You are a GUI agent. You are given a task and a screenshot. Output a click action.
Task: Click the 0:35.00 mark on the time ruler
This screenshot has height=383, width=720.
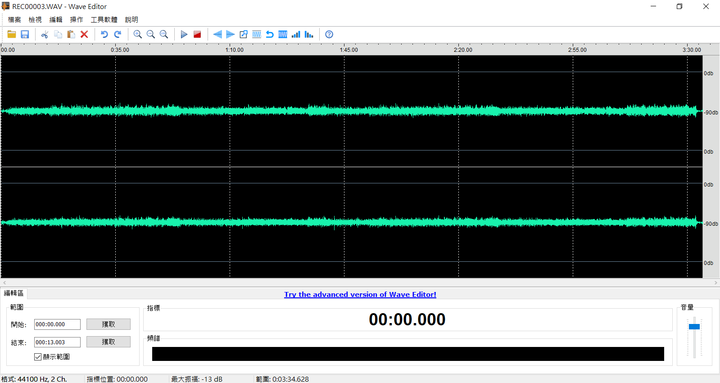(120, 50)
